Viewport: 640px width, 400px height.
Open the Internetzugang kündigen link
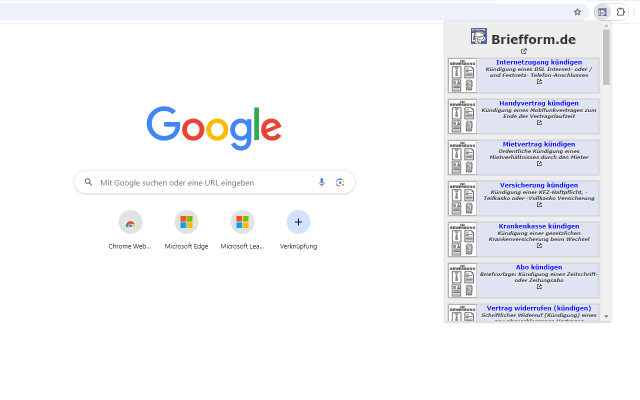539,62
